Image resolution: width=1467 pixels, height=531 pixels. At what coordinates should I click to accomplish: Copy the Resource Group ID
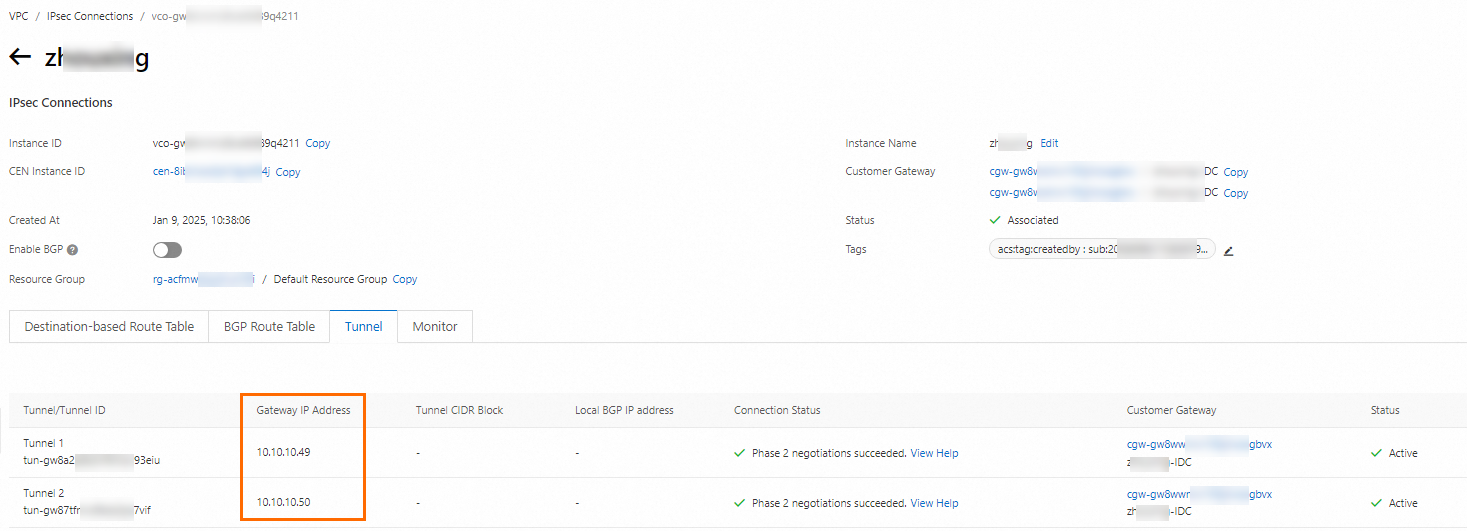tap(405, 280)
